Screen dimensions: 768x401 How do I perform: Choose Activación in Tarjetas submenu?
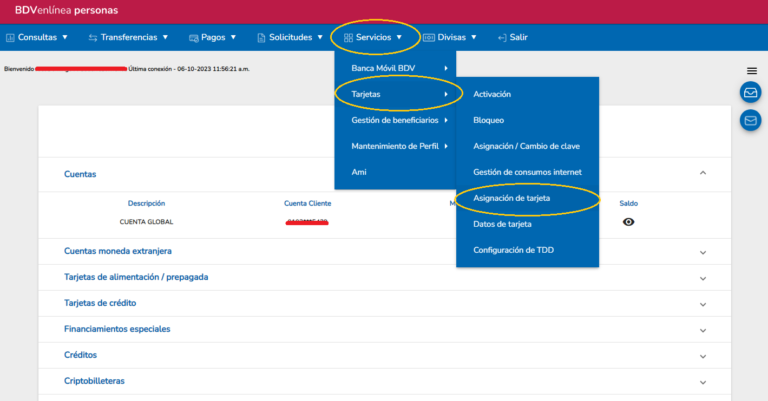(x=528, y=94)
